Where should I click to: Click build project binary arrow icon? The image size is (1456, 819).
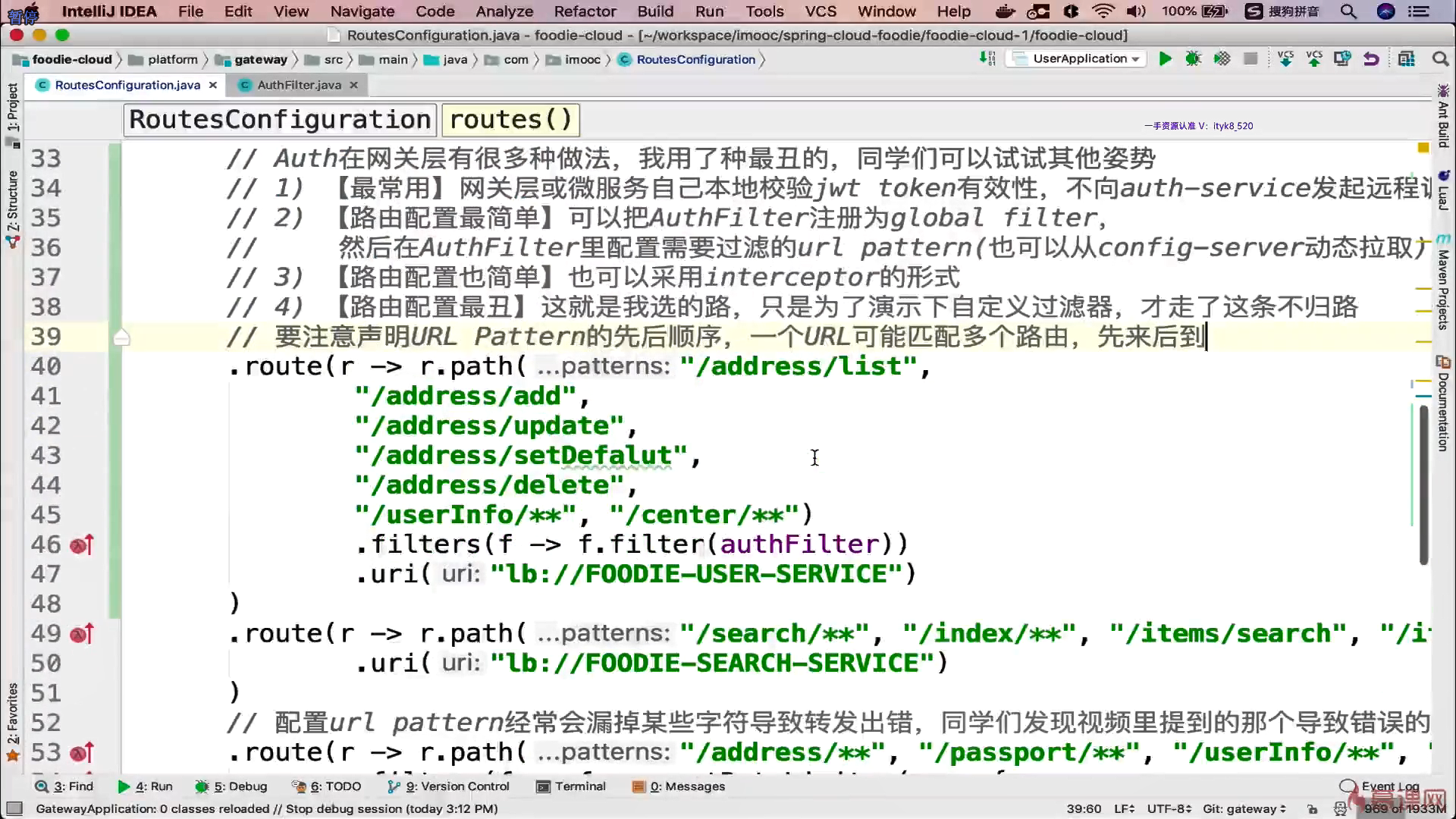tap(987, 59)
